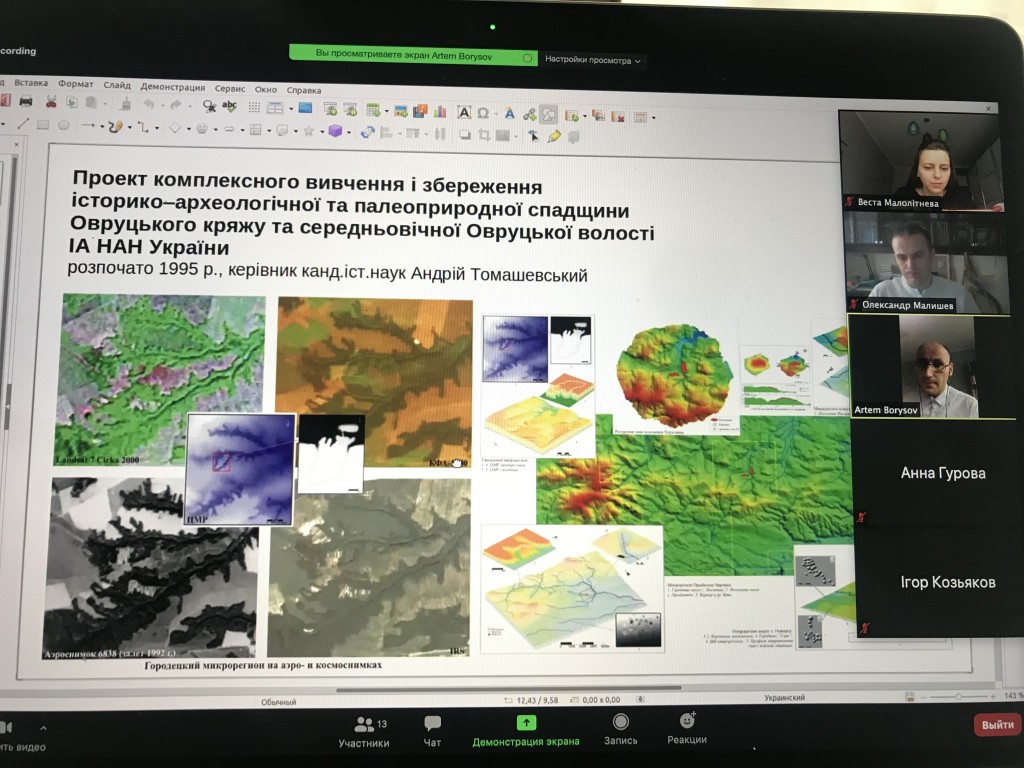Screen dimensions: 1024x768
Task: Open the Формат menu
Action: click(76, 84)
